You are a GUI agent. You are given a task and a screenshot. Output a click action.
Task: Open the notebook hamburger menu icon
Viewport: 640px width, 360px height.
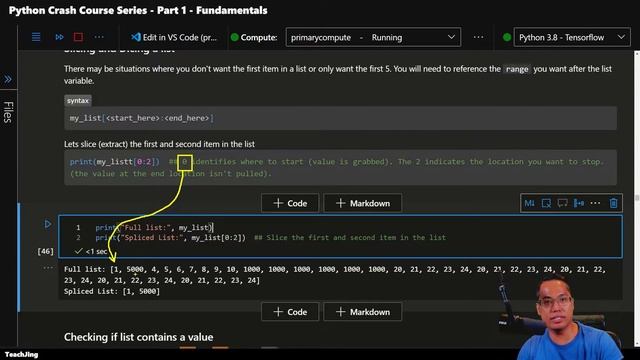[x=36, y=37]
